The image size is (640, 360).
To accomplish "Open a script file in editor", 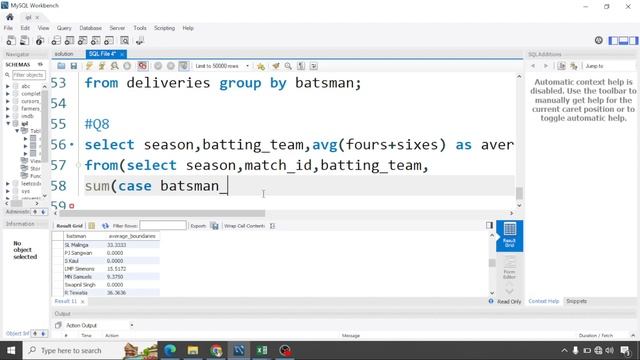I will 61,66.
